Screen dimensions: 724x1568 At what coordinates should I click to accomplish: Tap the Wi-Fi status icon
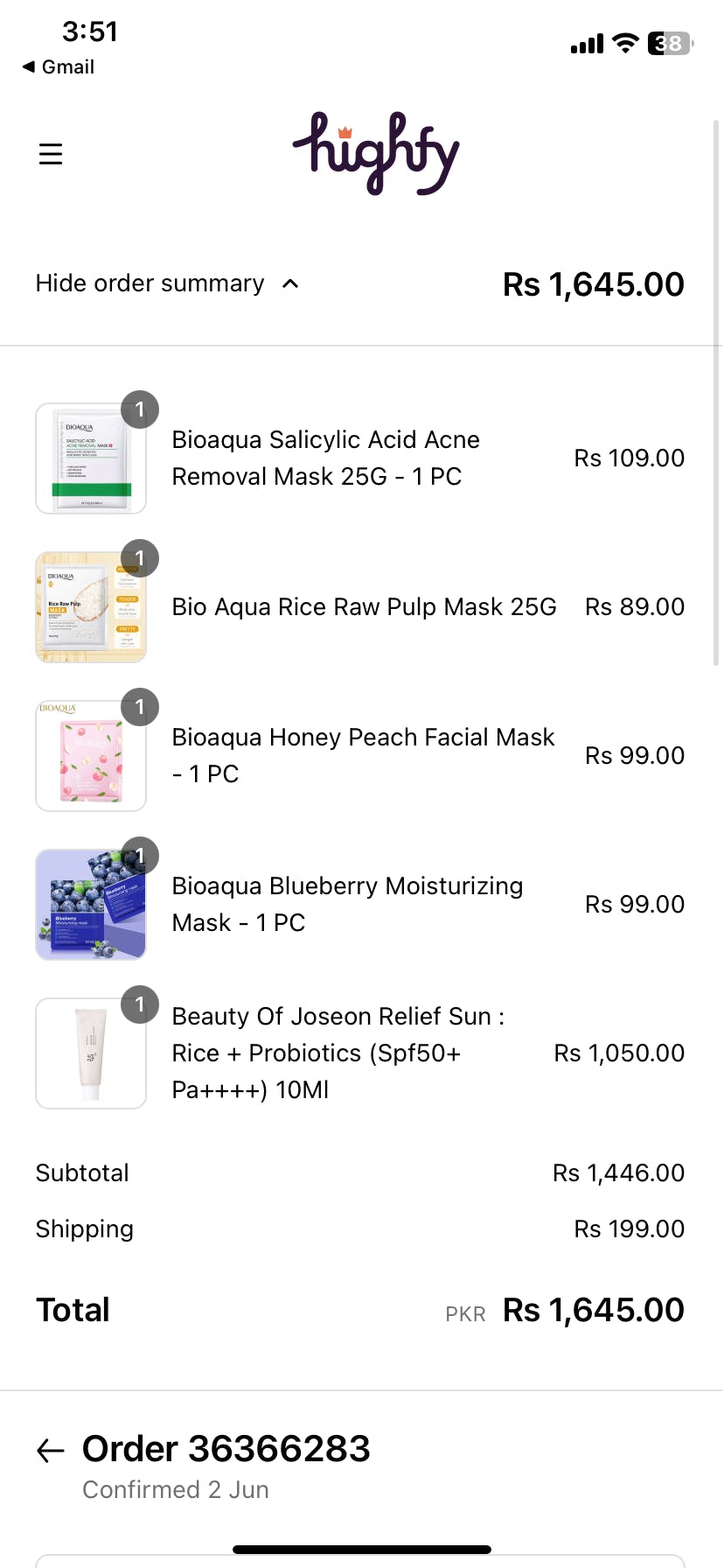pyautogui.click(x=625, y=43)
